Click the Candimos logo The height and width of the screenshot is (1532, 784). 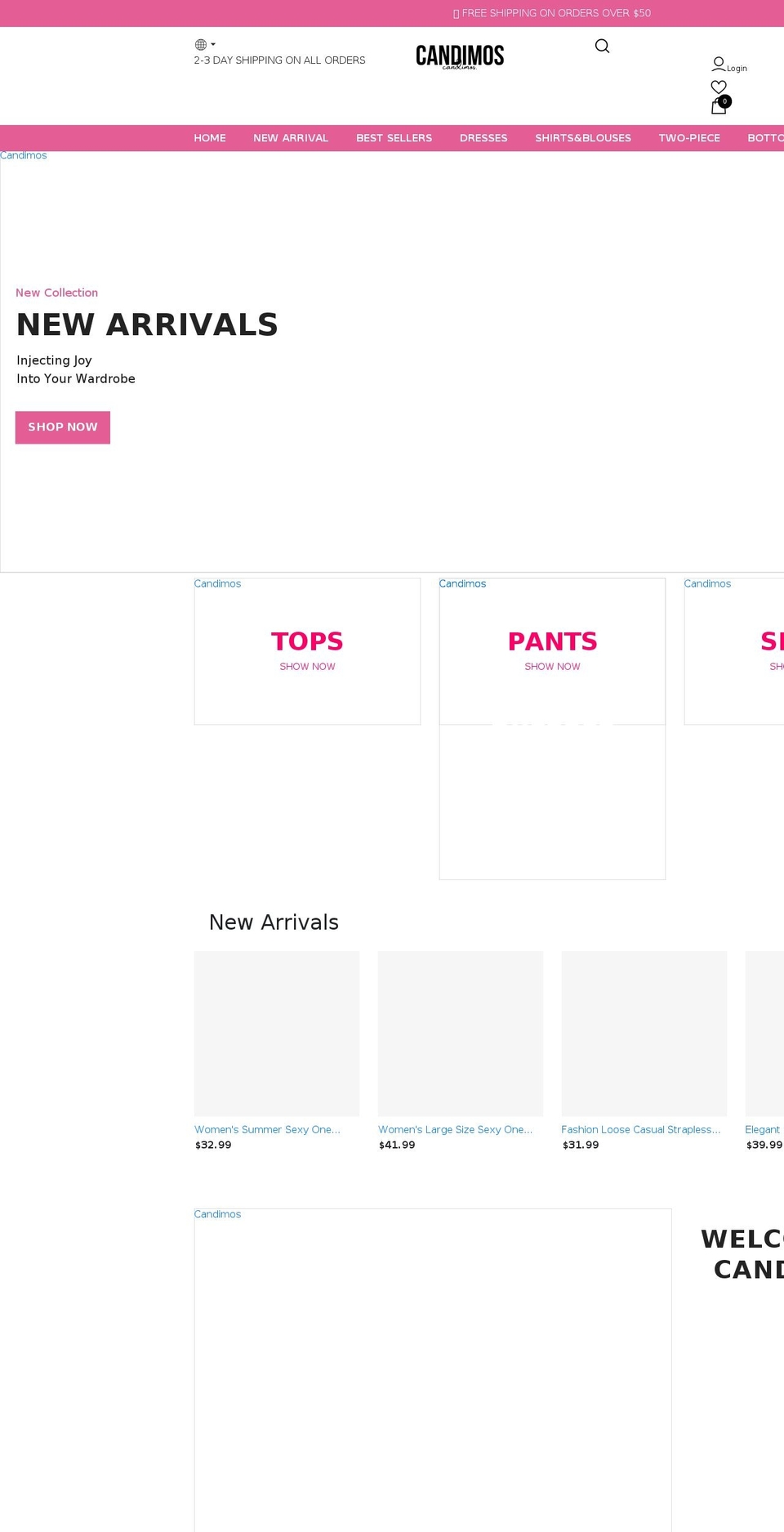pos(460,56)
